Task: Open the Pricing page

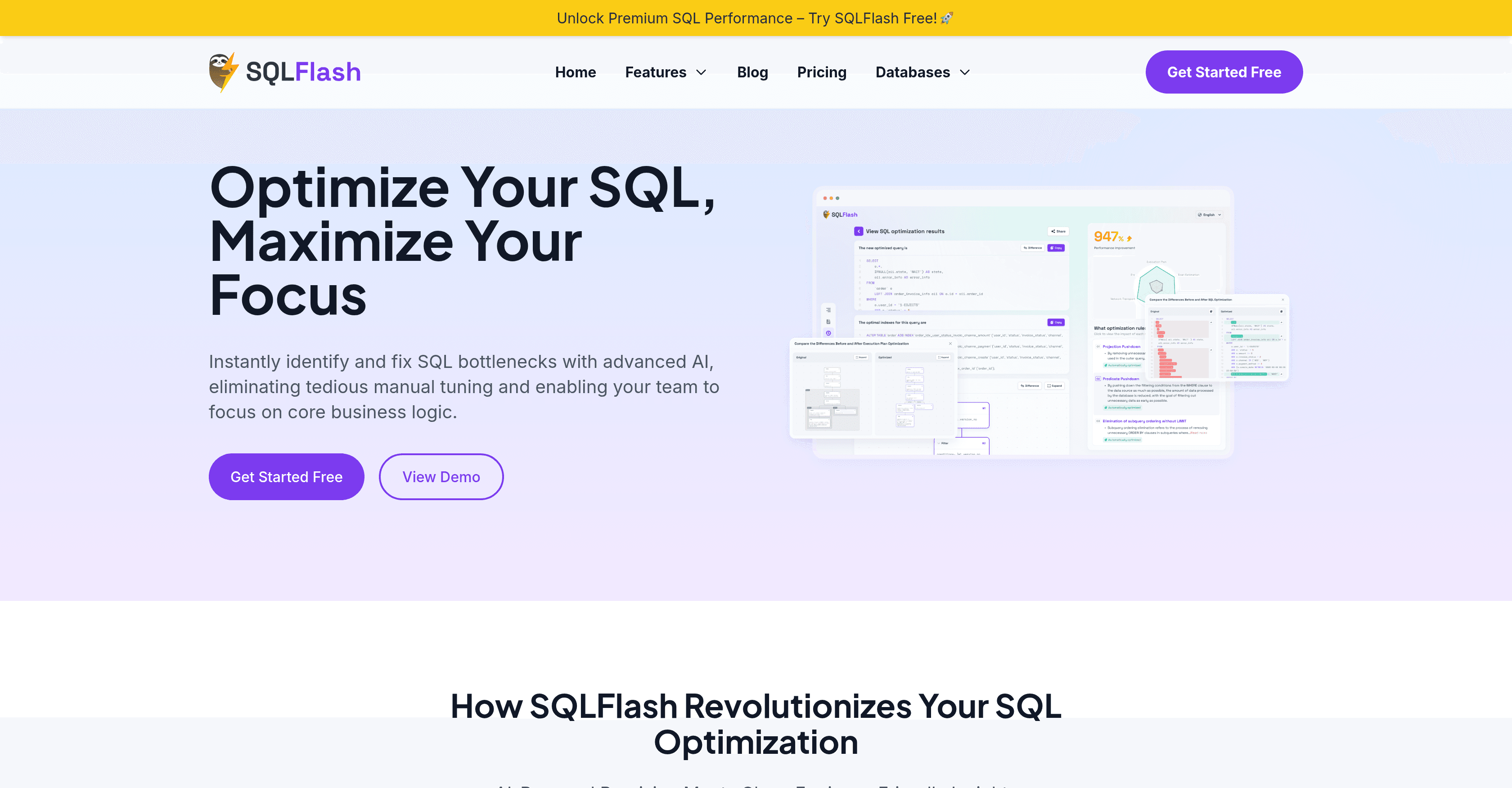Action: [822, 72]
